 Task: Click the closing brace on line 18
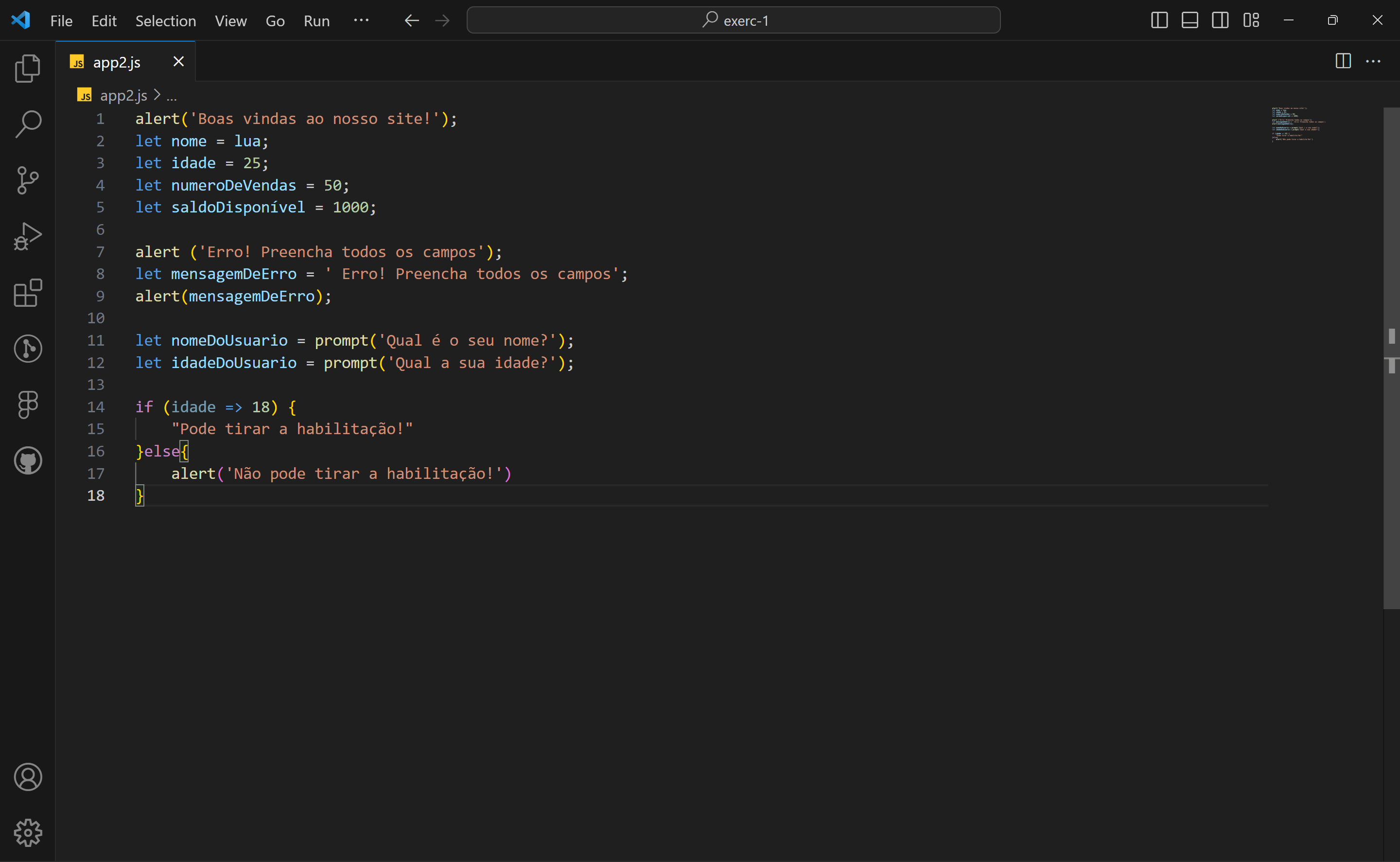[140, 495]
